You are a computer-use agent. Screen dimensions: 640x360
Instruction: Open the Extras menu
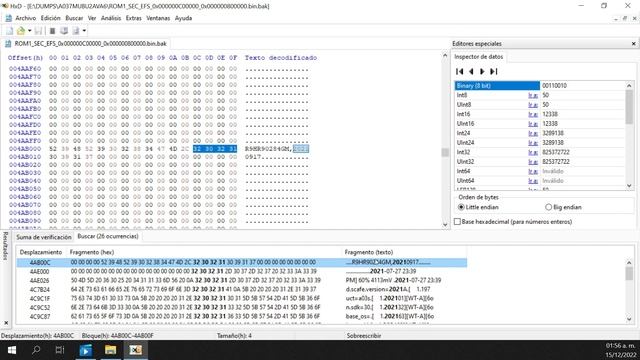[133, 18]
